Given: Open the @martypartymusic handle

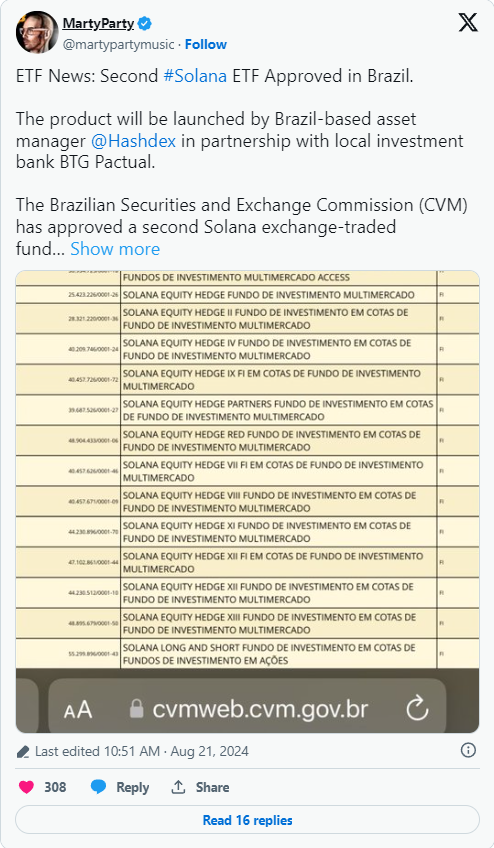Looking at the screenshot, I should [118, 44].
